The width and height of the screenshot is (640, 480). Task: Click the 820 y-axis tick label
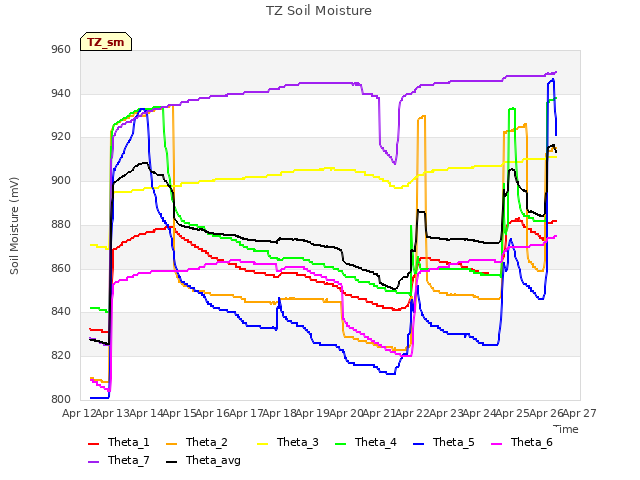tap(61, 356)
